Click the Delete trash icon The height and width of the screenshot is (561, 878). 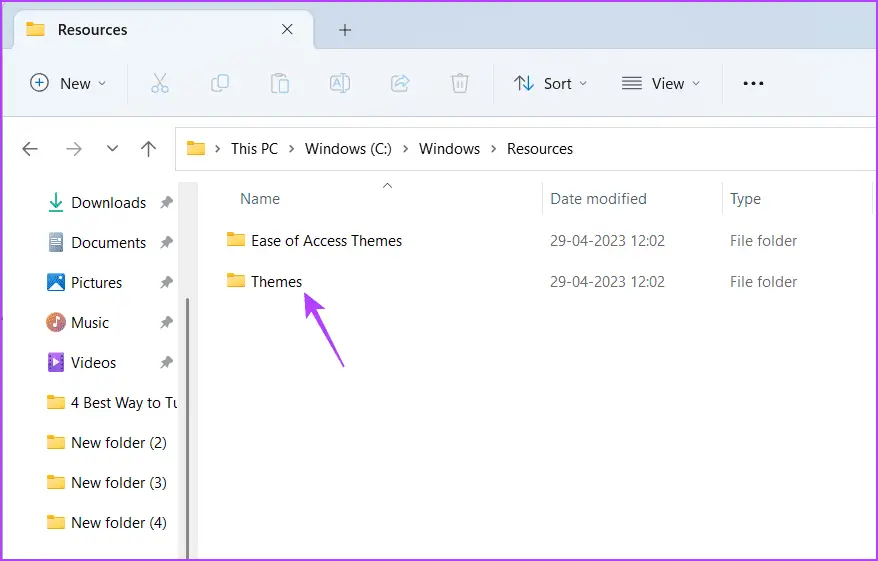coord(460,83)
